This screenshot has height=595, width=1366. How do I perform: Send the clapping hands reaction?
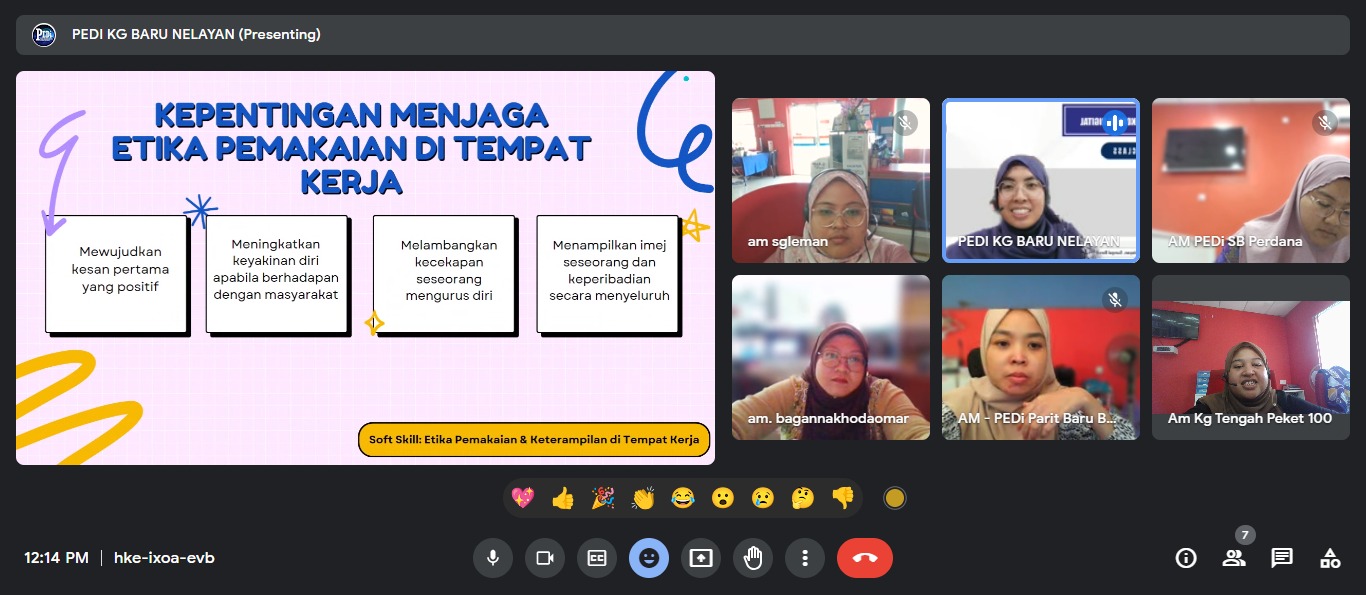pyautogui.click(x=643, y=497)
